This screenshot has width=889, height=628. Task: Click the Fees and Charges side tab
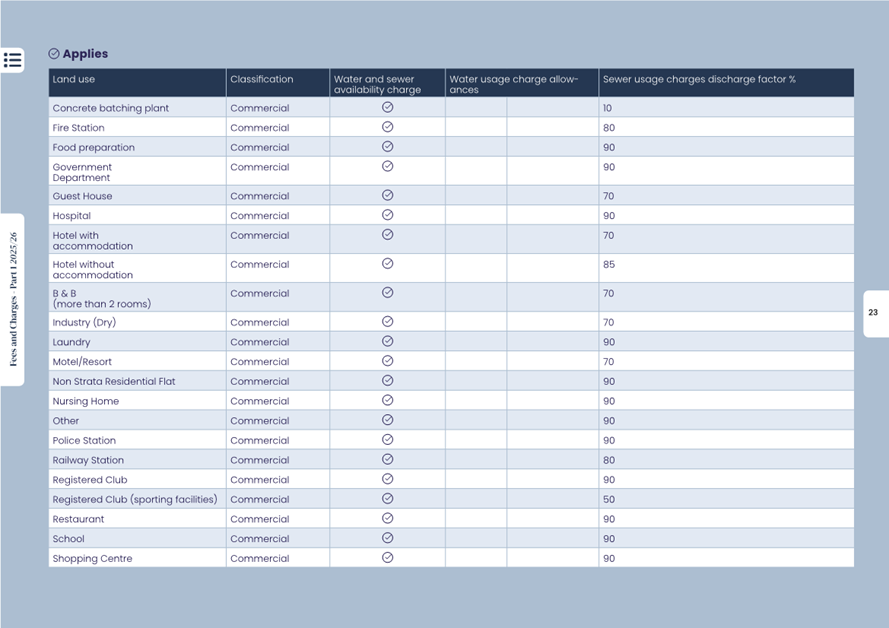point(13,299)
